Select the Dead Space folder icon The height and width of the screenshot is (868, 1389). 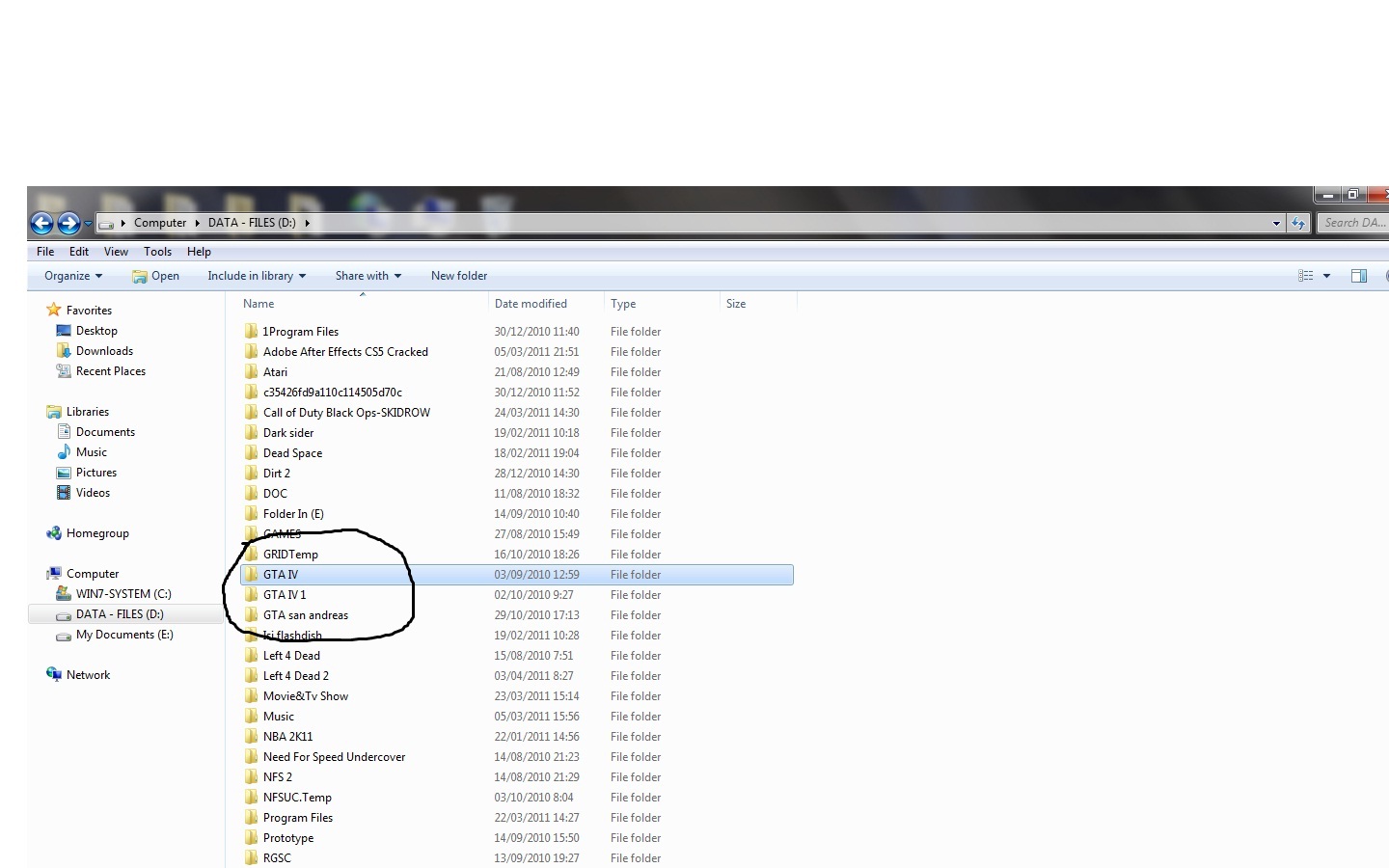[251, 452]
